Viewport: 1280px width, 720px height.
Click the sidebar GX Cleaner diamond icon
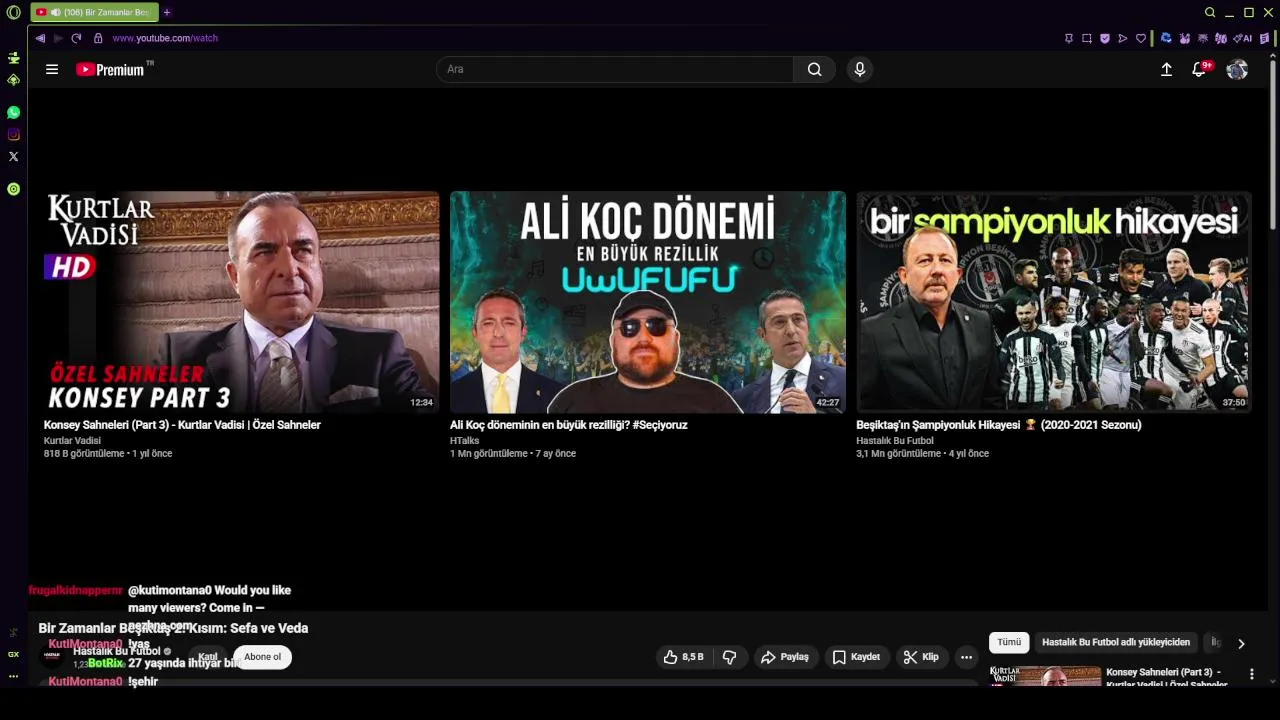[13, 80]
